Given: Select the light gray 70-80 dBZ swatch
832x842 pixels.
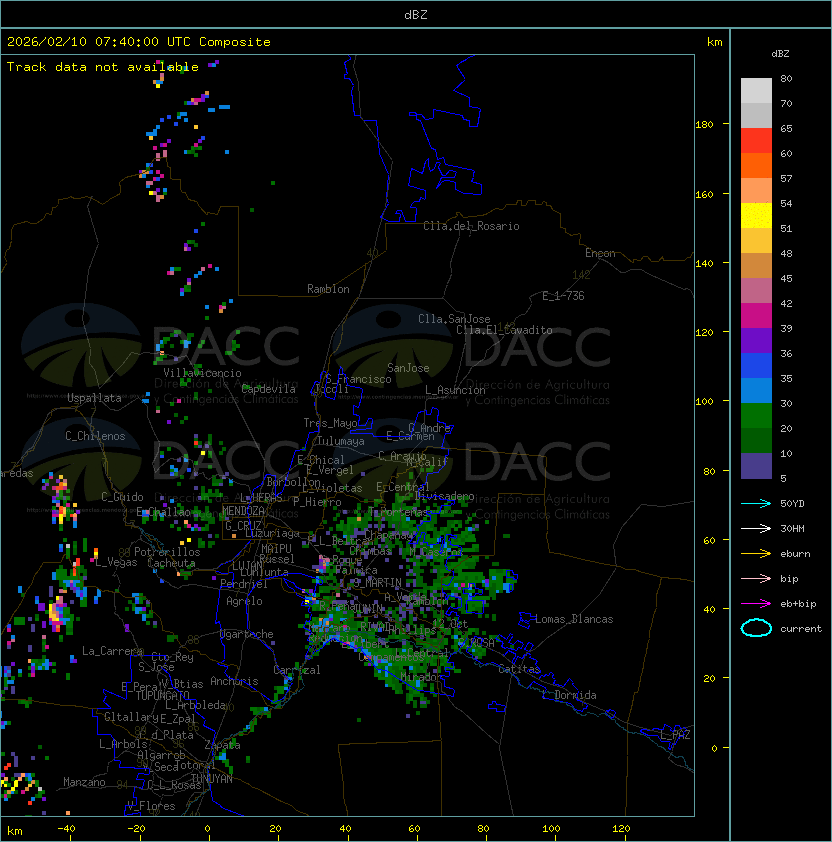Looking at the screenshot, I should pos(756,91).
